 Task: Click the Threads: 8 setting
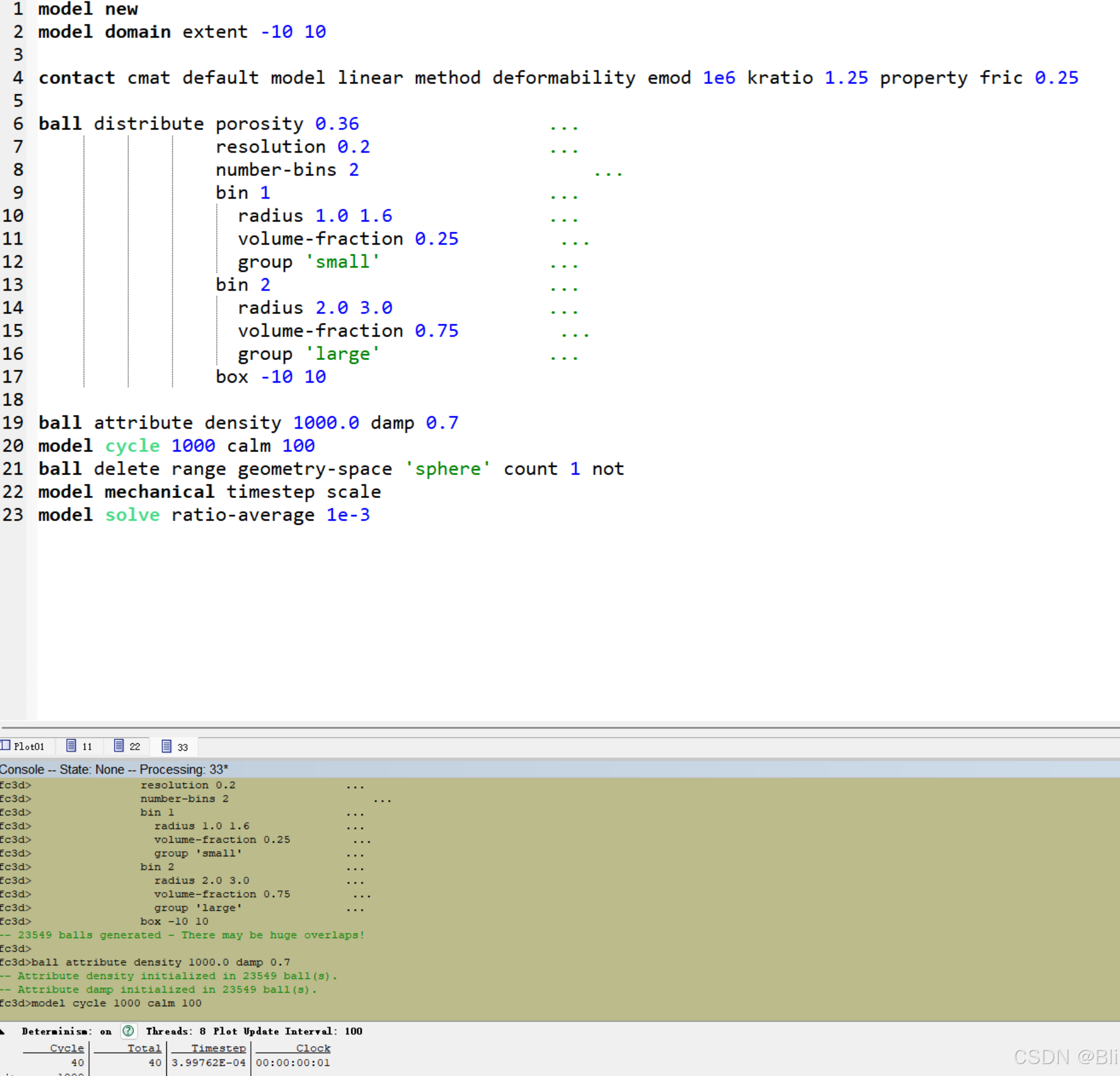click(175, 1032)
